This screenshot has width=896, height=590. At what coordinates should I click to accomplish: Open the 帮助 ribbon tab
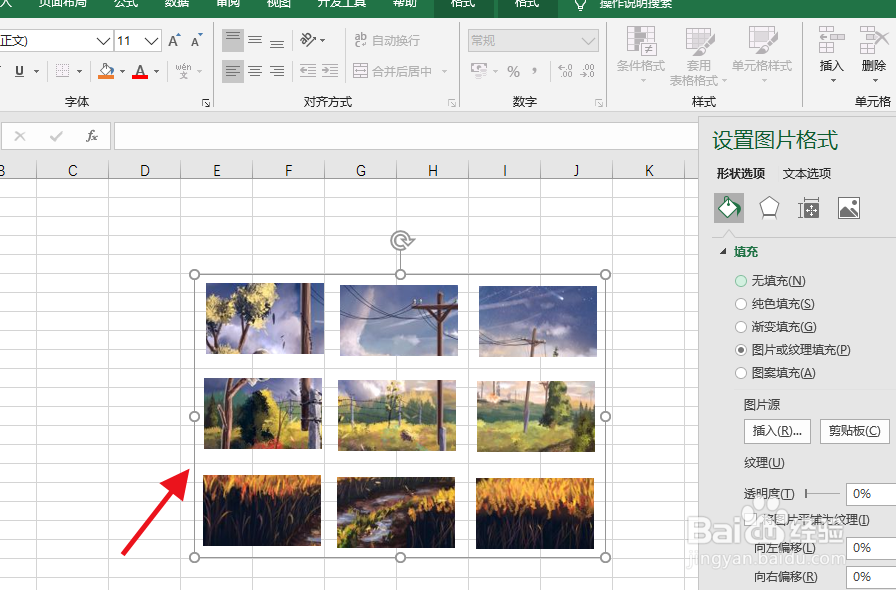[405, 4]
